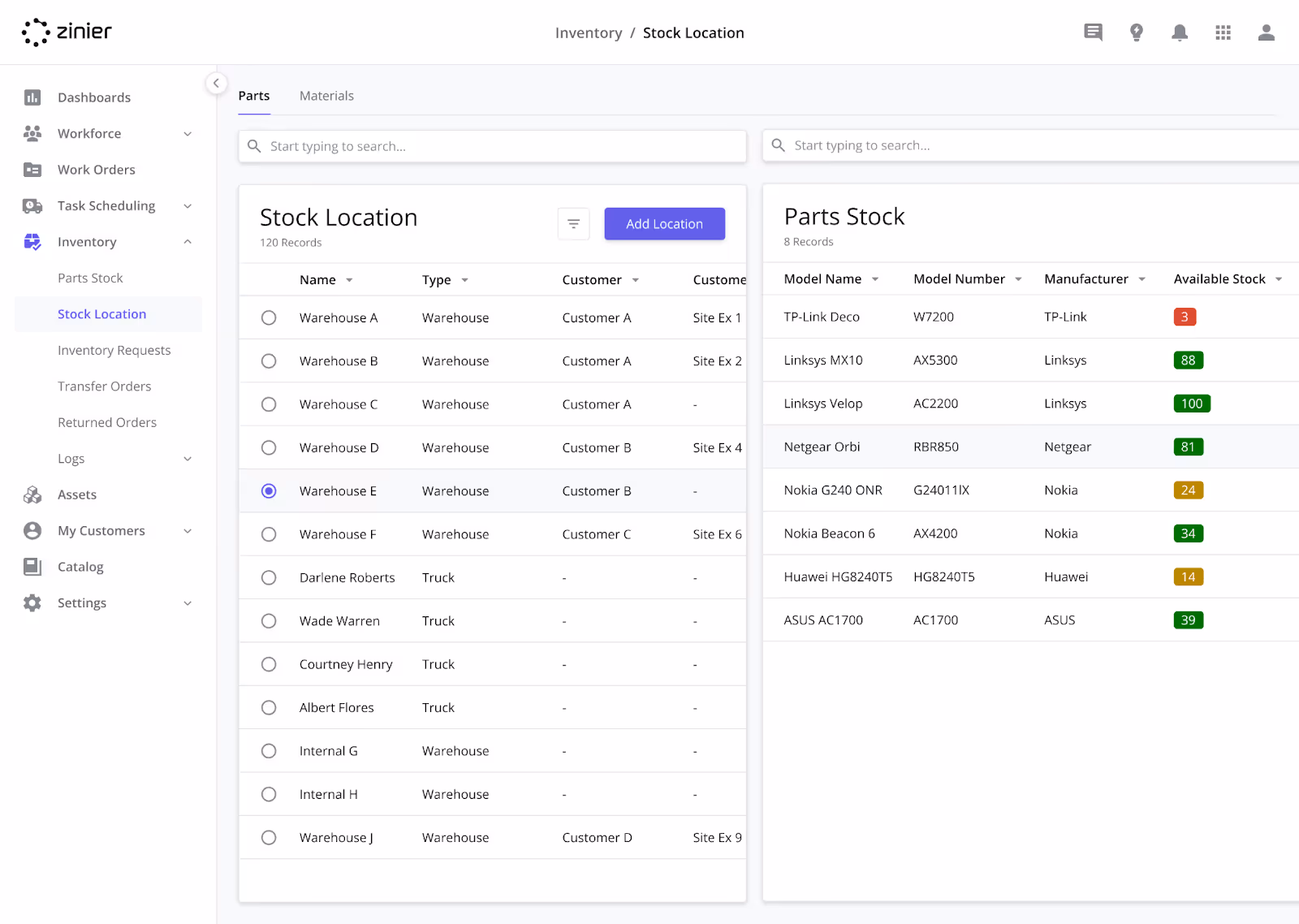Open the Type column dropdown arrow
Screen dimensions: 1299x924
[464, 280]
